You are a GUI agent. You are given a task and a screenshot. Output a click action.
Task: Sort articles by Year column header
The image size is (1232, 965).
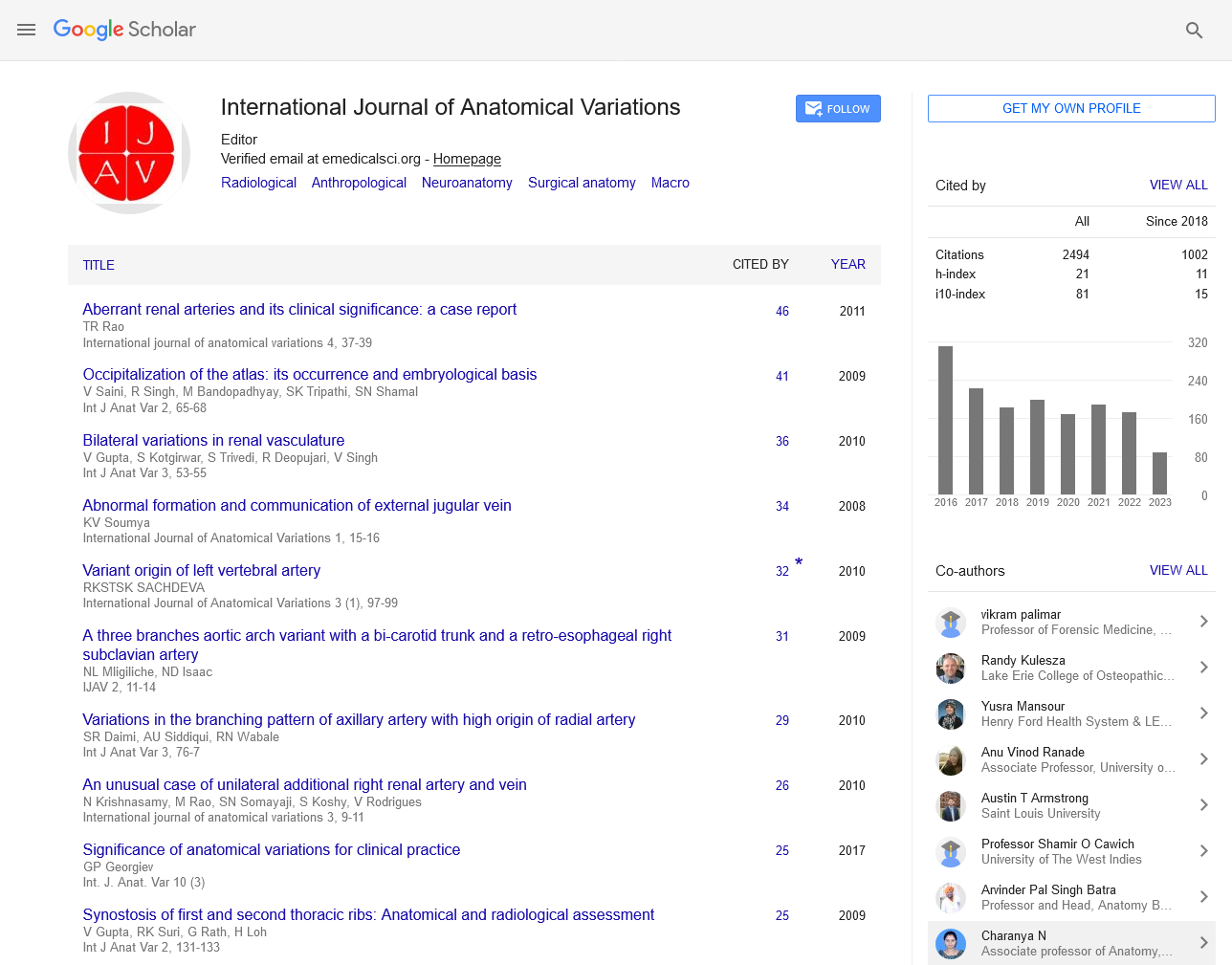click(x=847, y=264)
